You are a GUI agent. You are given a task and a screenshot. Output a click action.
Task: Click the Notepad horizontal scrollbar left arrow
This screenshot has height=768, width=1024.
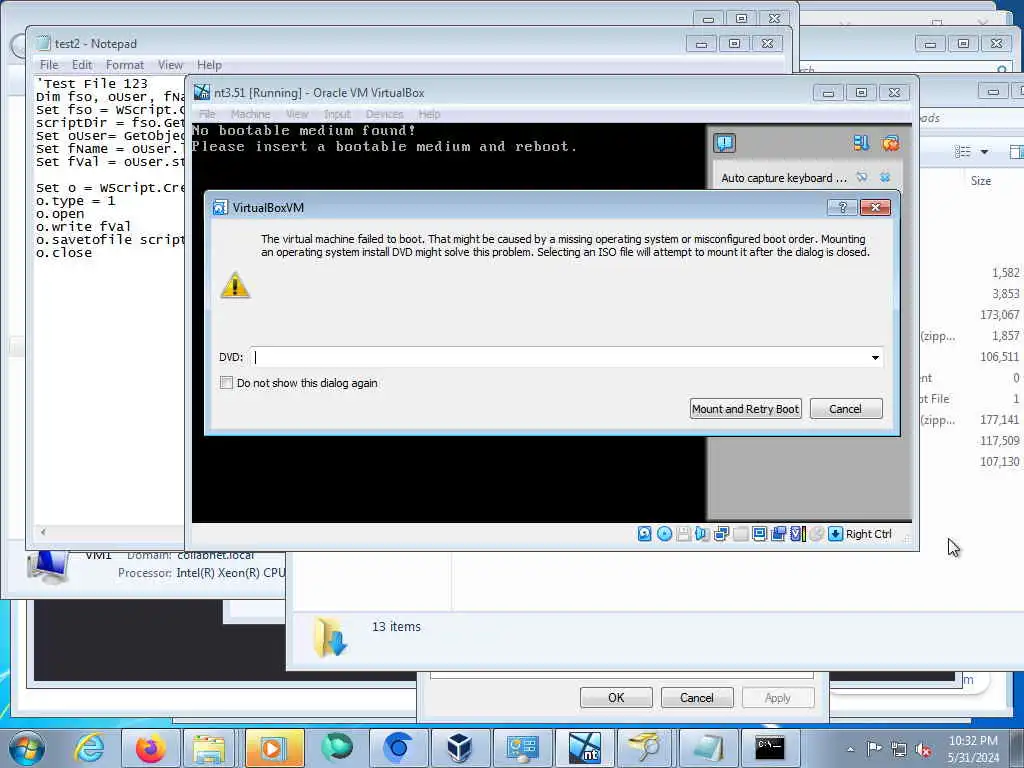43,532
